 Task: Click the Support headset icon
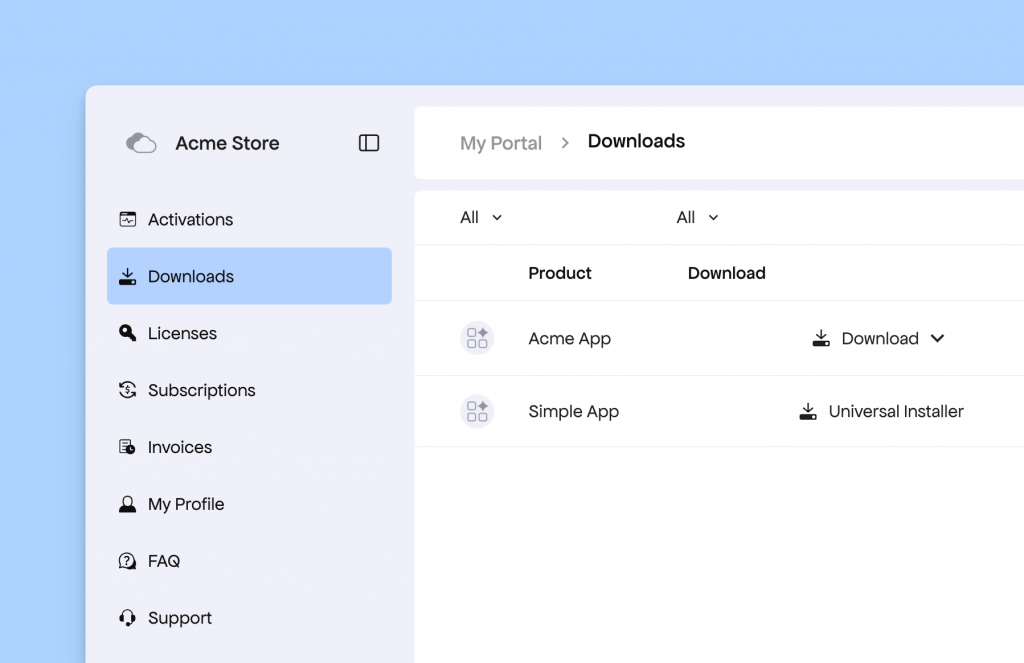click(x=128, y=618)
